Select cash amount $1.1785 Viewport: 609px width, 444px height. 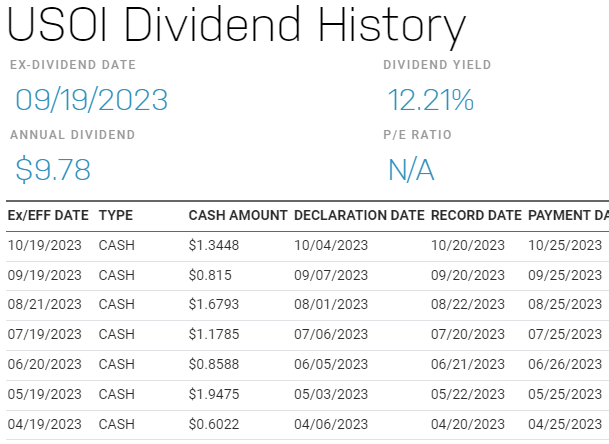(214, 334)
